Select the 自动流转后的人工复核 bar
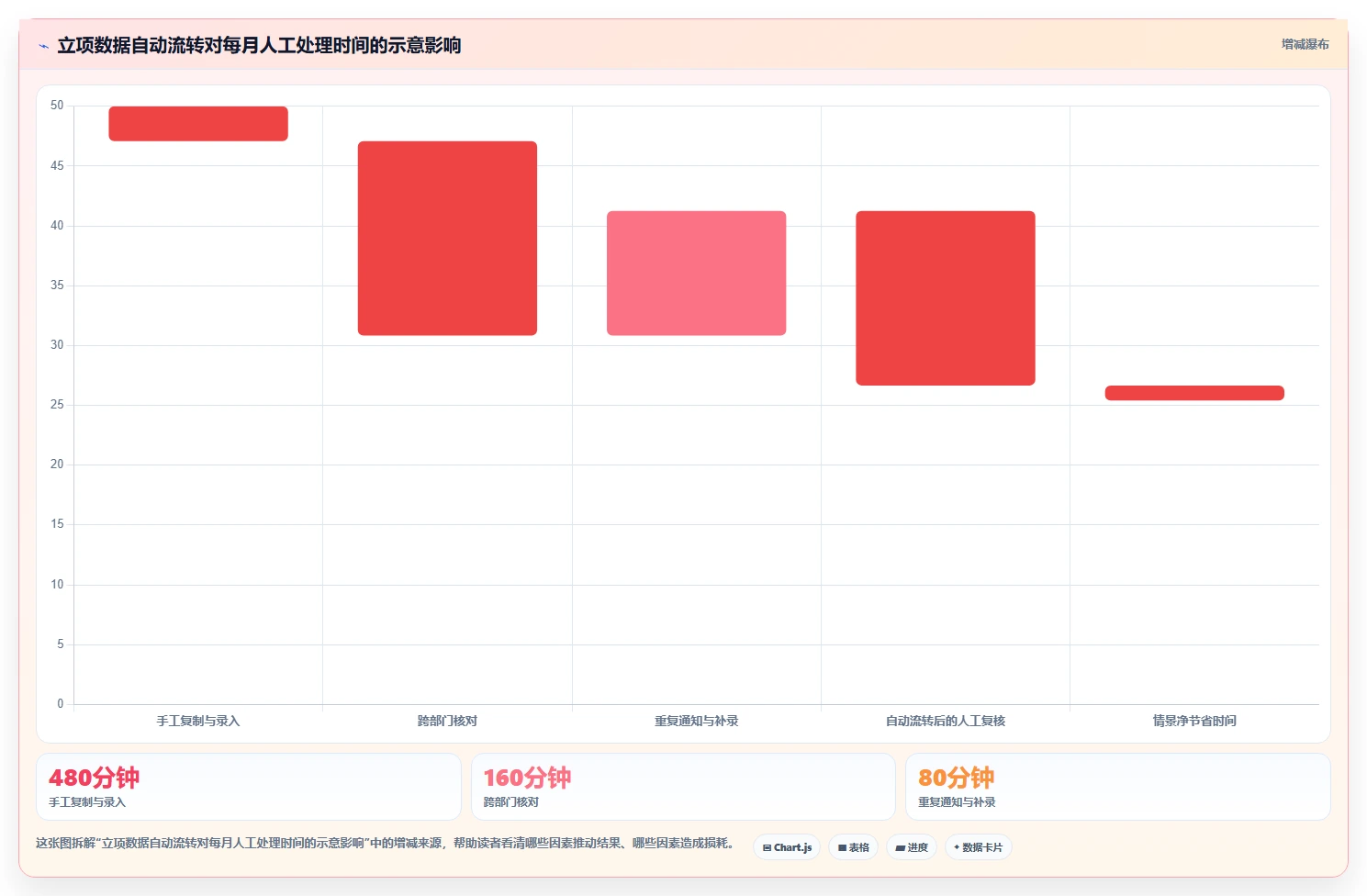This screenshot has height=896, width=1367. 946,298
